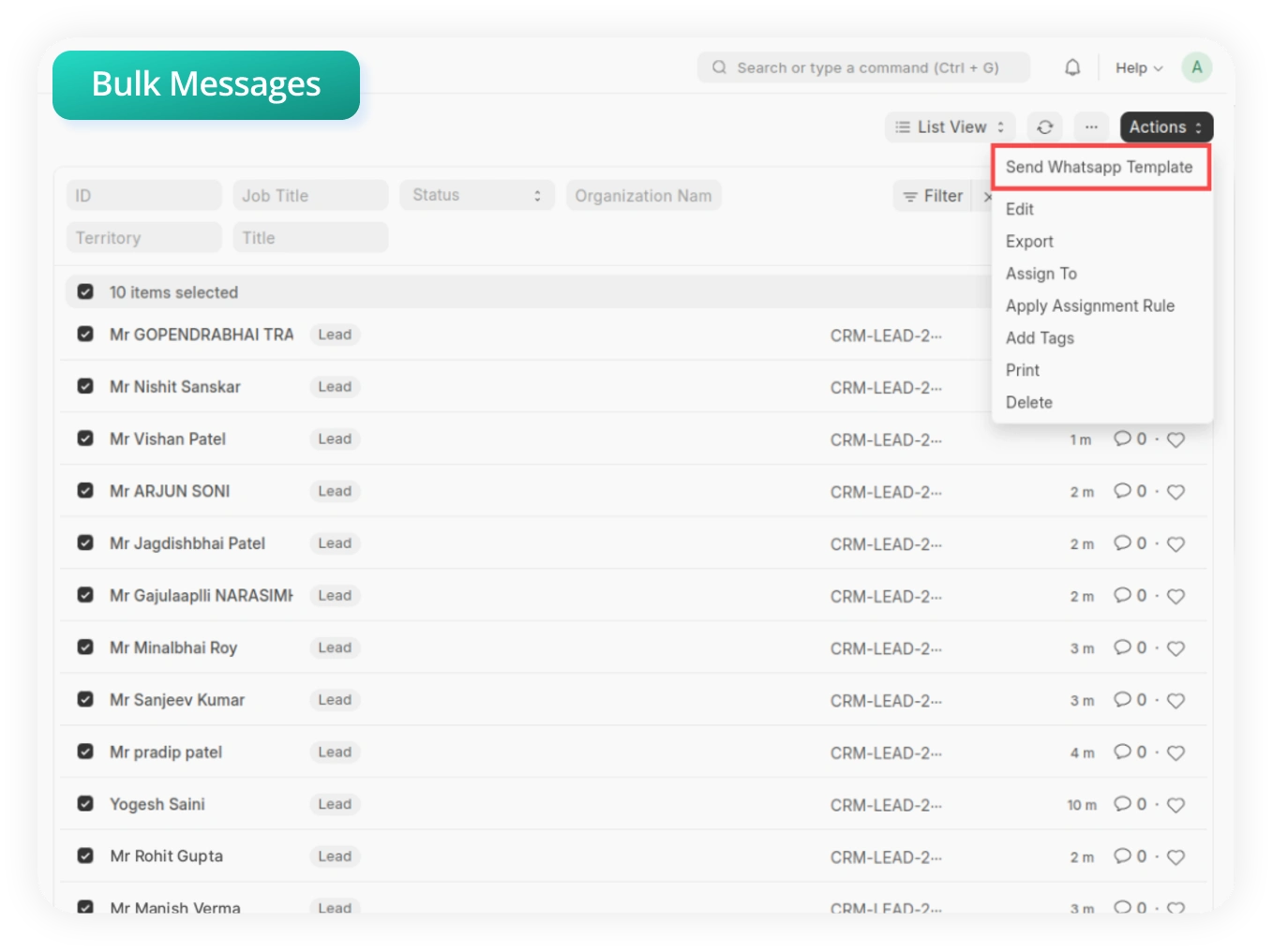Open the Status filter dropdown

coord(476,195)
